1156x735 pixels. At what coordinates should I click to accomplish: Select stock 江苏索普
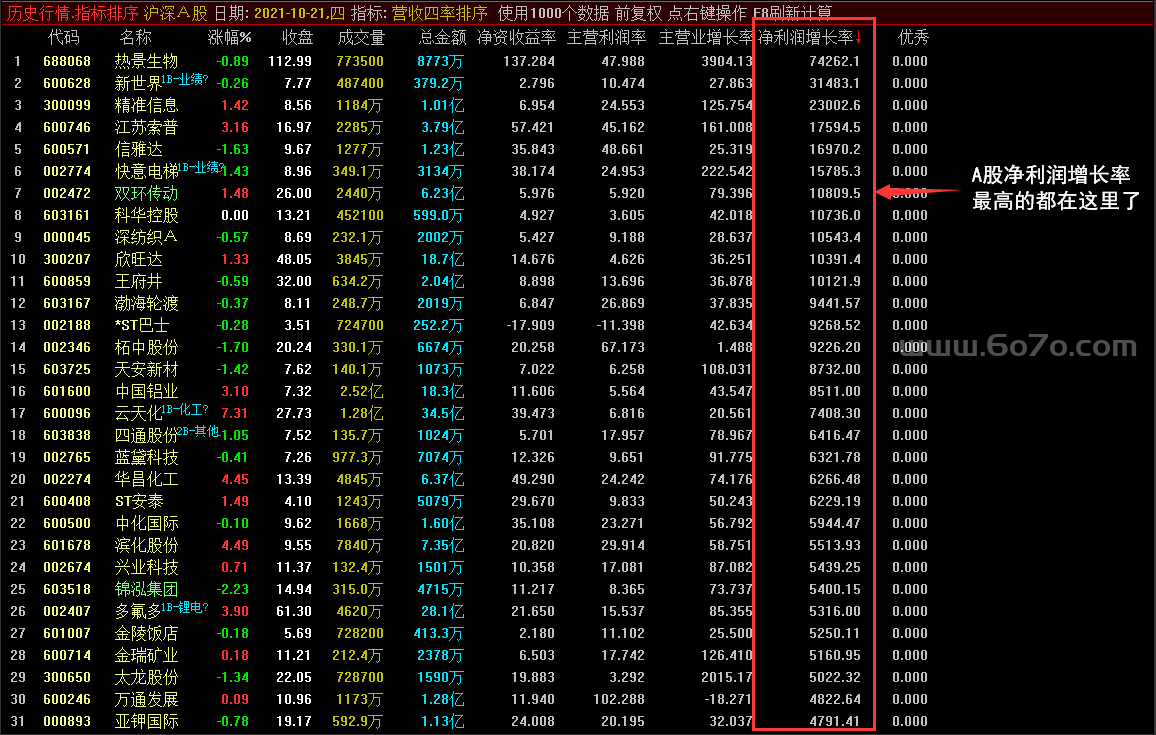point(146,128)
